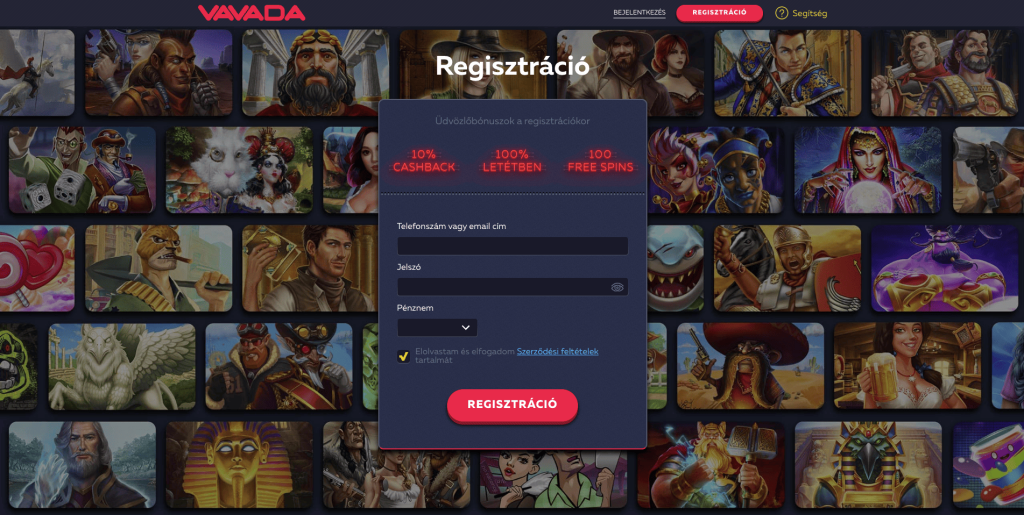Open the golden pharaoh game thumbnail
This screenshot has width=1024, height=515.
coord(240,465)
